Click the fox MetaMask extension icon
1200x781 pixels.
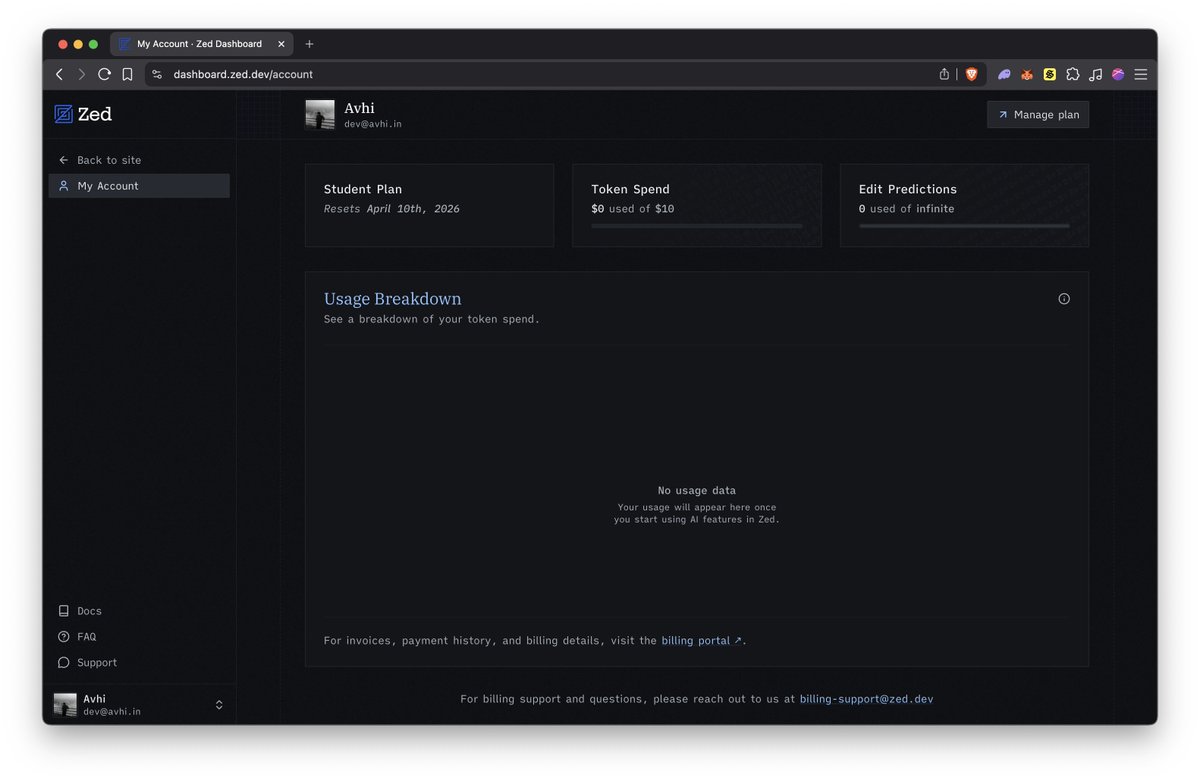coord(1027,74)
